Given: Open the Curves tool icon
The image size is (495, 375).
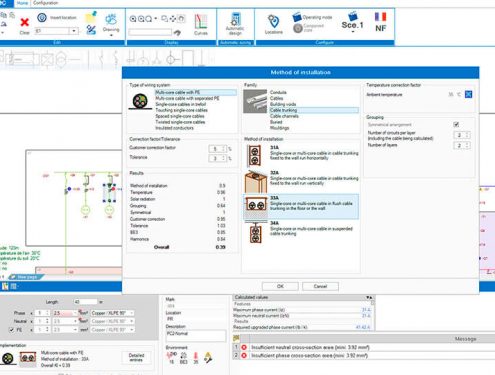Looking at the screenshot, I should pos(201,22).
